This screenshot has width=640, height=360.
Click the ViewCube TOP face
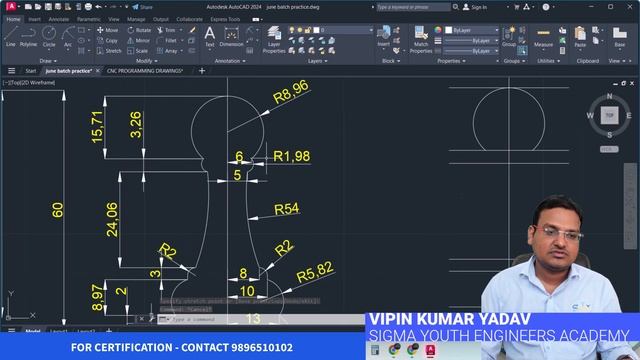coord(609,115)
